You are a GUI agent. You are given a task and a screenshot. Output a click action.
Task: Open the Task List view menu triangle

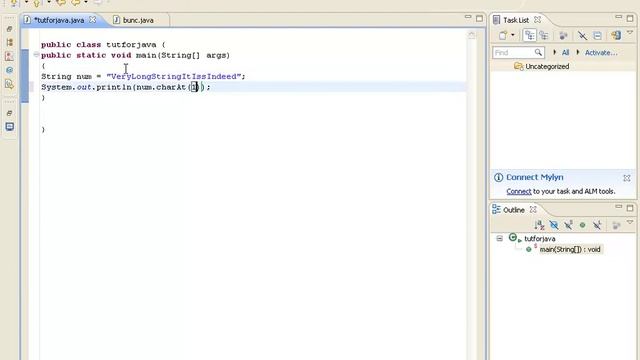(x=630, y=33)
